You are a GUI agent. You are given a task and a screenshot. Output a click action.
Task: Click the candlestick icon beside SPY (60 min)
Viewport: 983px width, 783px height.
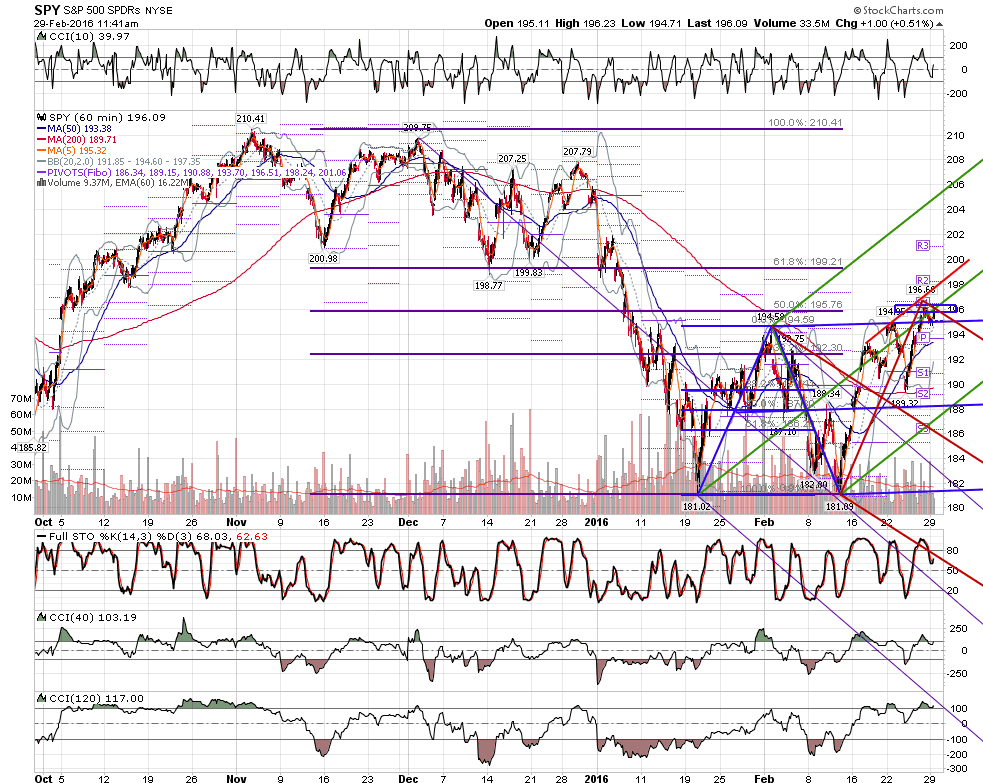coord(42,117)
